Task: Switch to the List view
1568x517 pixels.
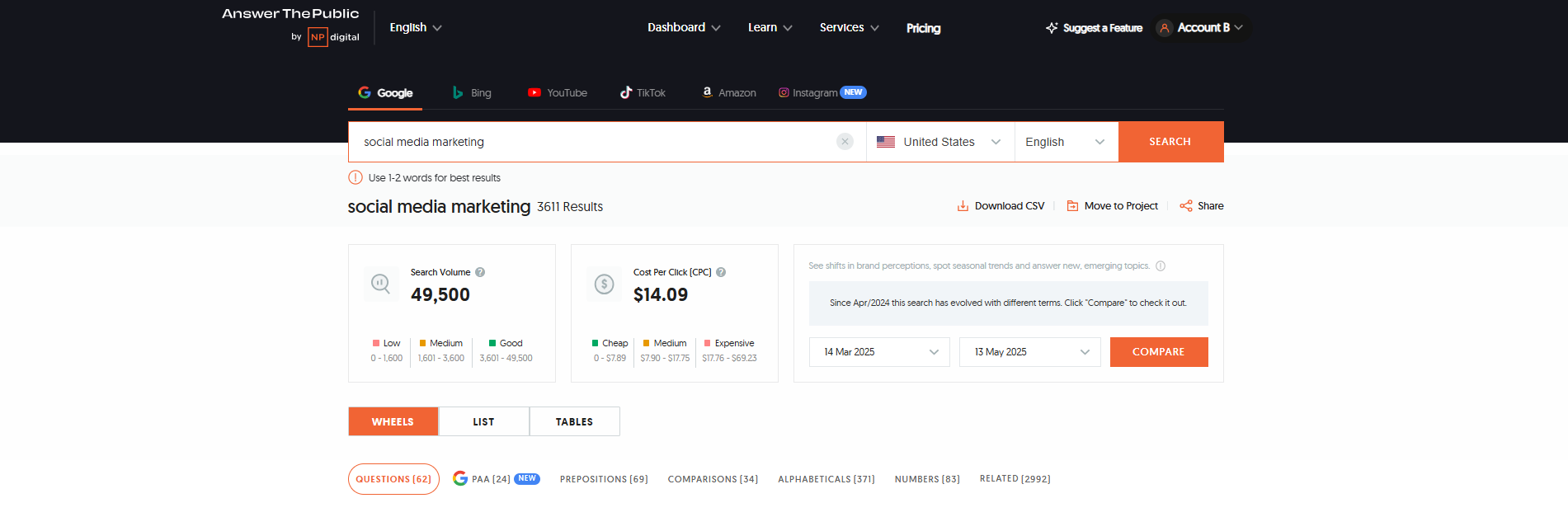Action: 483,421
